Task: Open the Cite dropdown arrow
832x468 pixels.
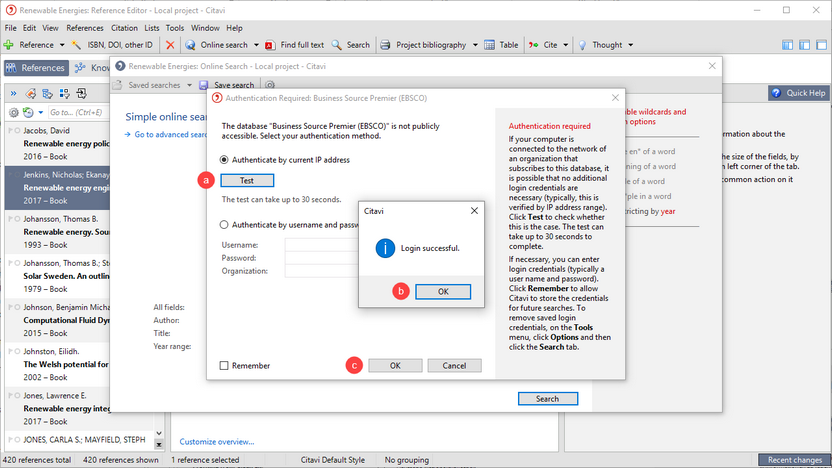Action: pyautogui.click(x=566, y=45)
